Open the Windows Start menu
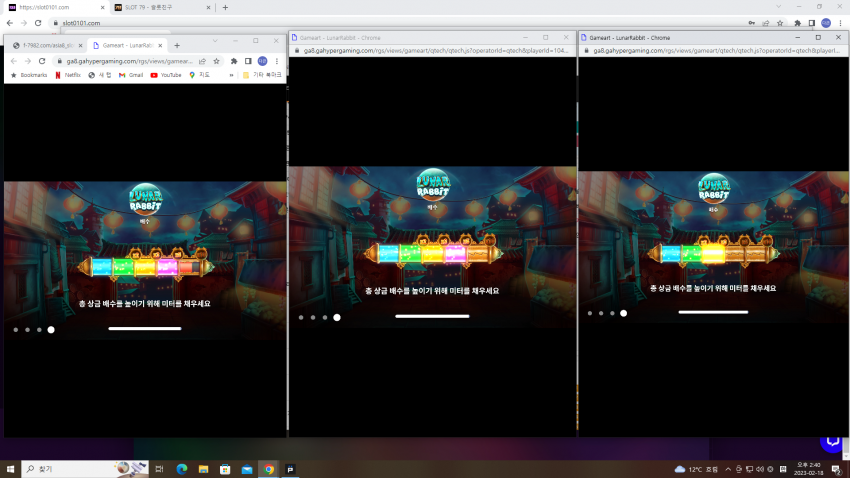The image size is (850, 478). click(x=10, y=469)
